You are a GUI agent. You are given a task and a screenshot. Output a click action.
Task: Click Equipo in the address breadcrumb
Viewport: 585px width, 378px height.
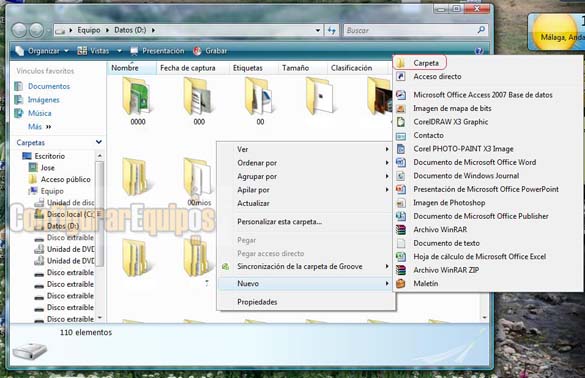[89, 30]
